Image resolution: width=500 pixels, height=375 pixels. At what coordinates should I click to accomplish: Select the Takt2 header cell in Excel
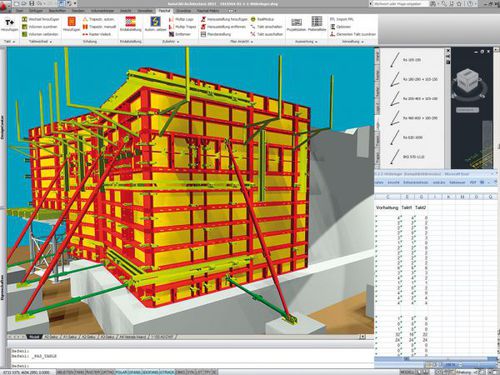[x=421, y=207]
